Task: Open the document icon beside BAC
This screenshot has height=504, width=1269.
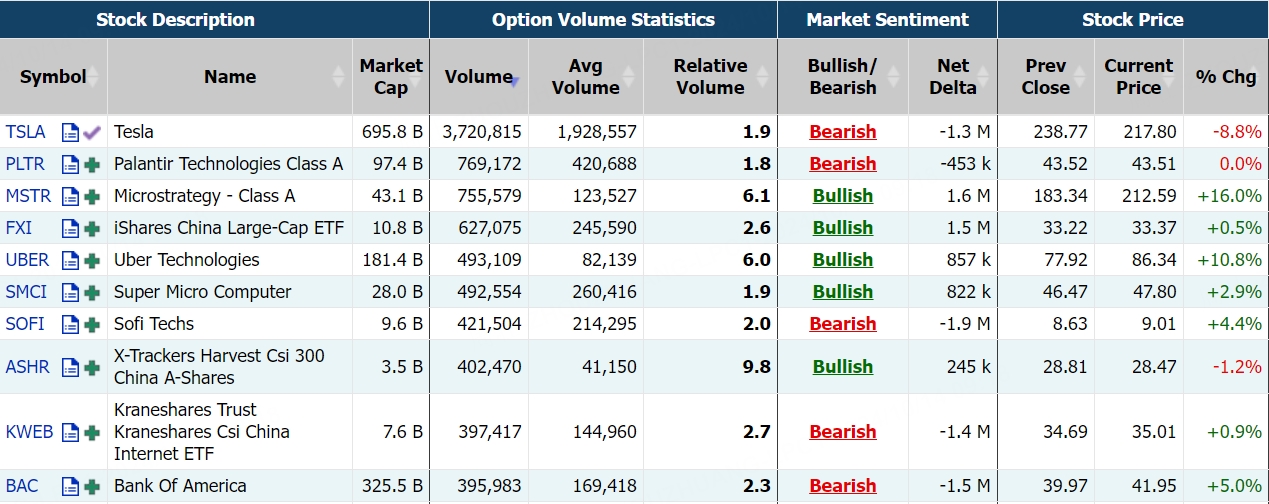Action: 70,487
